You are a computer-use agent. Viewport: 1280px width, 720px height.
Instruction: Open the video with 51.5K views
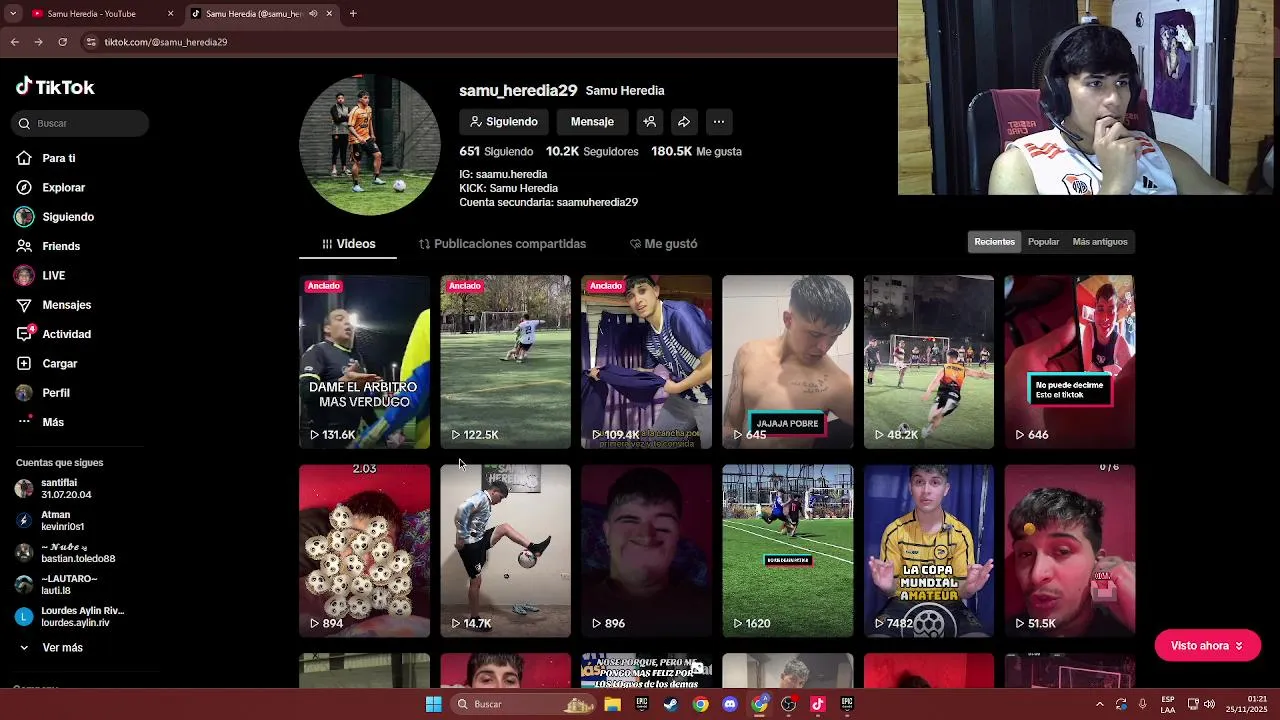1070,550
